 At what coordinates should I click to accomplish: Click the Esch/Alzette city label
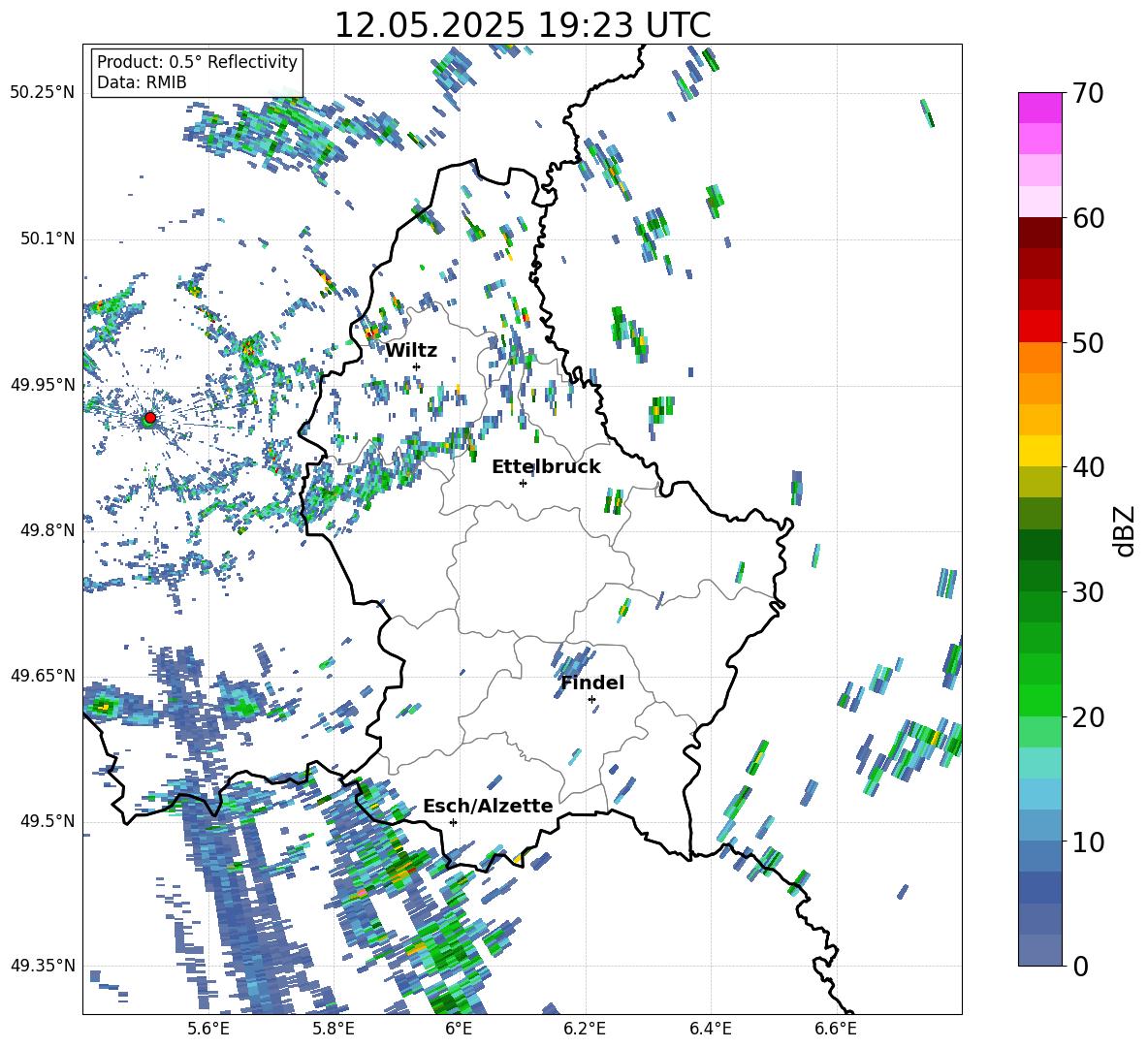[488, 806]
